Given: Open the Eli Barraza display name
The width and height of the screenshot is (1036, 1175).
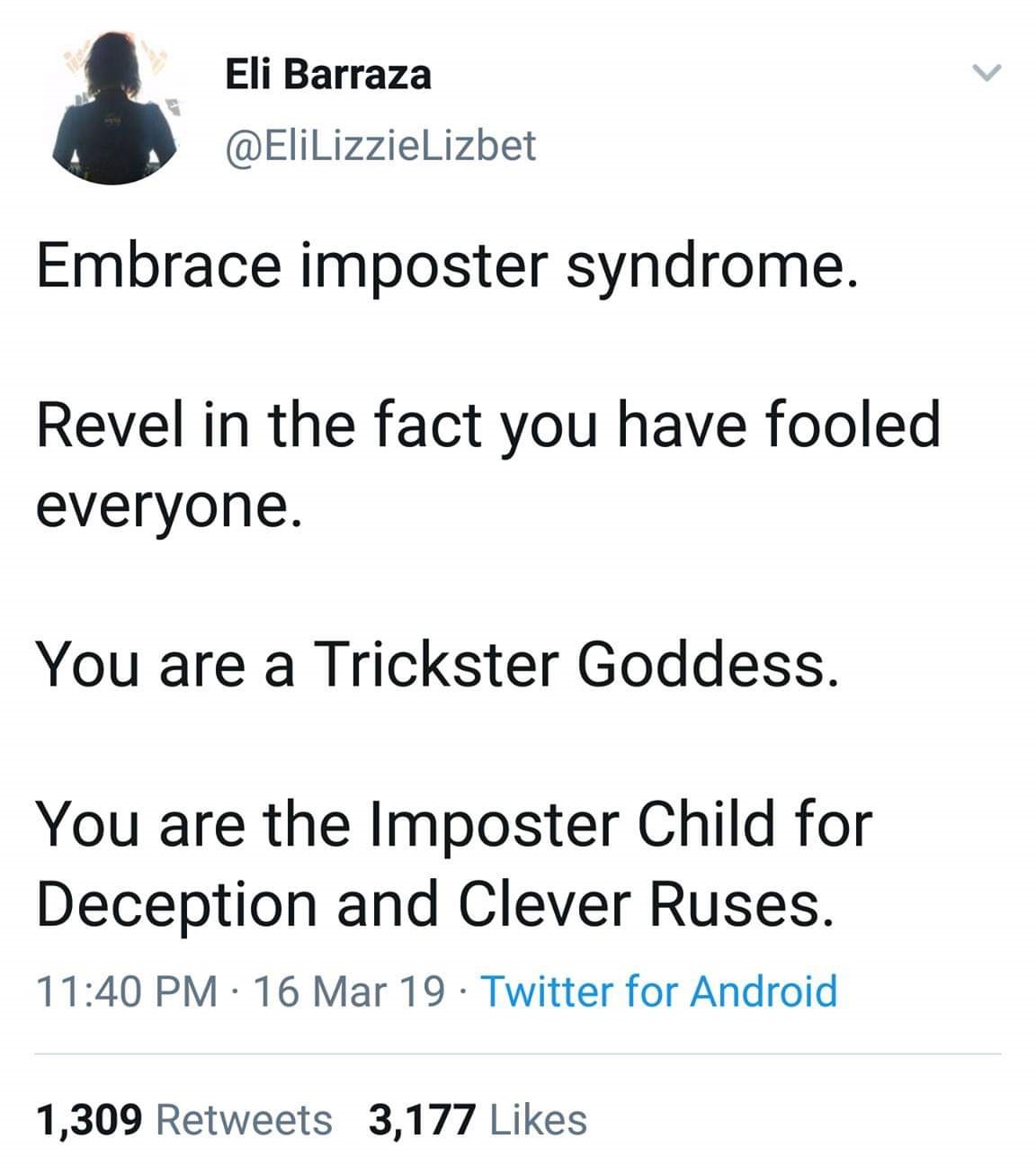Looking at the screenshot, I should (327, 74).
